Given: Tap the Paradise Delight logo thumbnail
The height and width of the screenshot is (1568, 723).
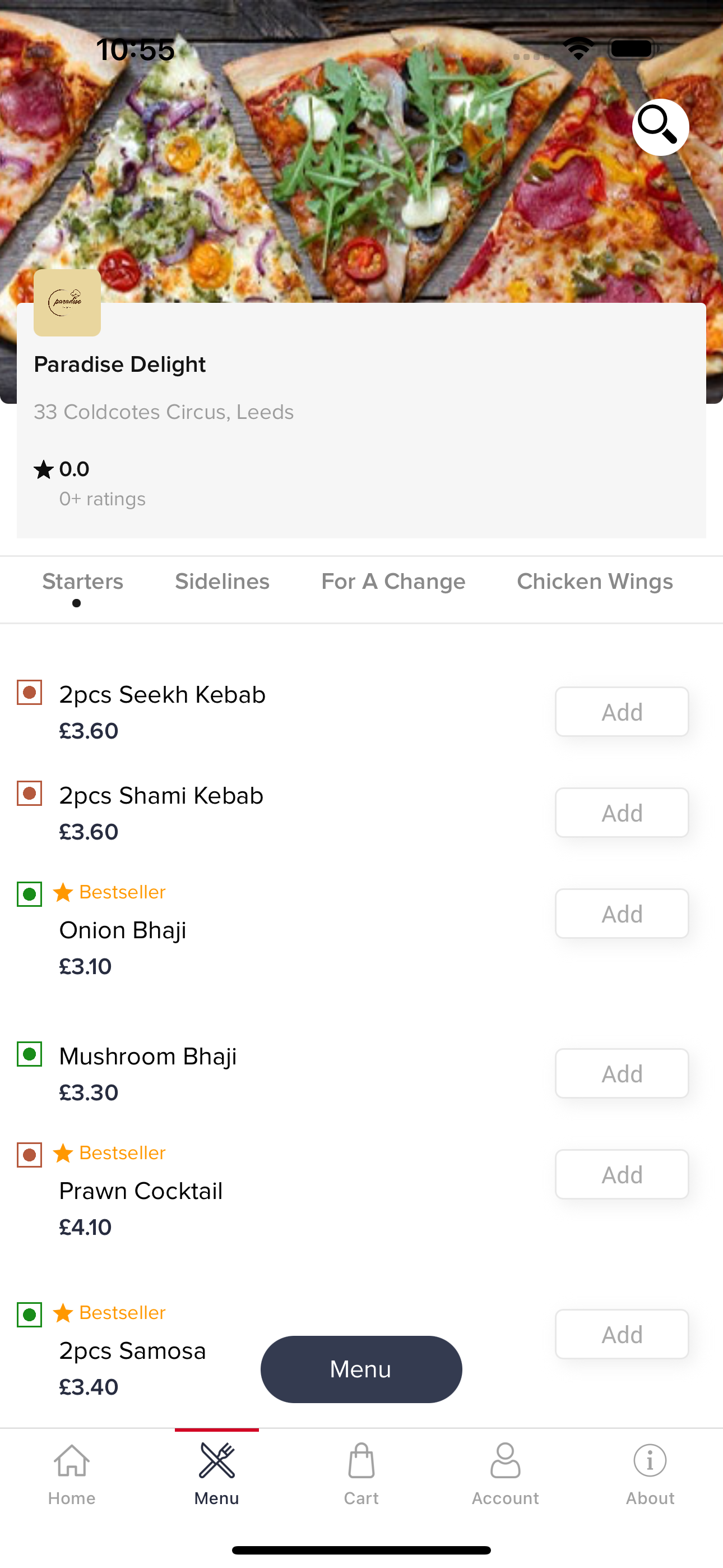Looking at the screenshot, I should tap(67, 302).
